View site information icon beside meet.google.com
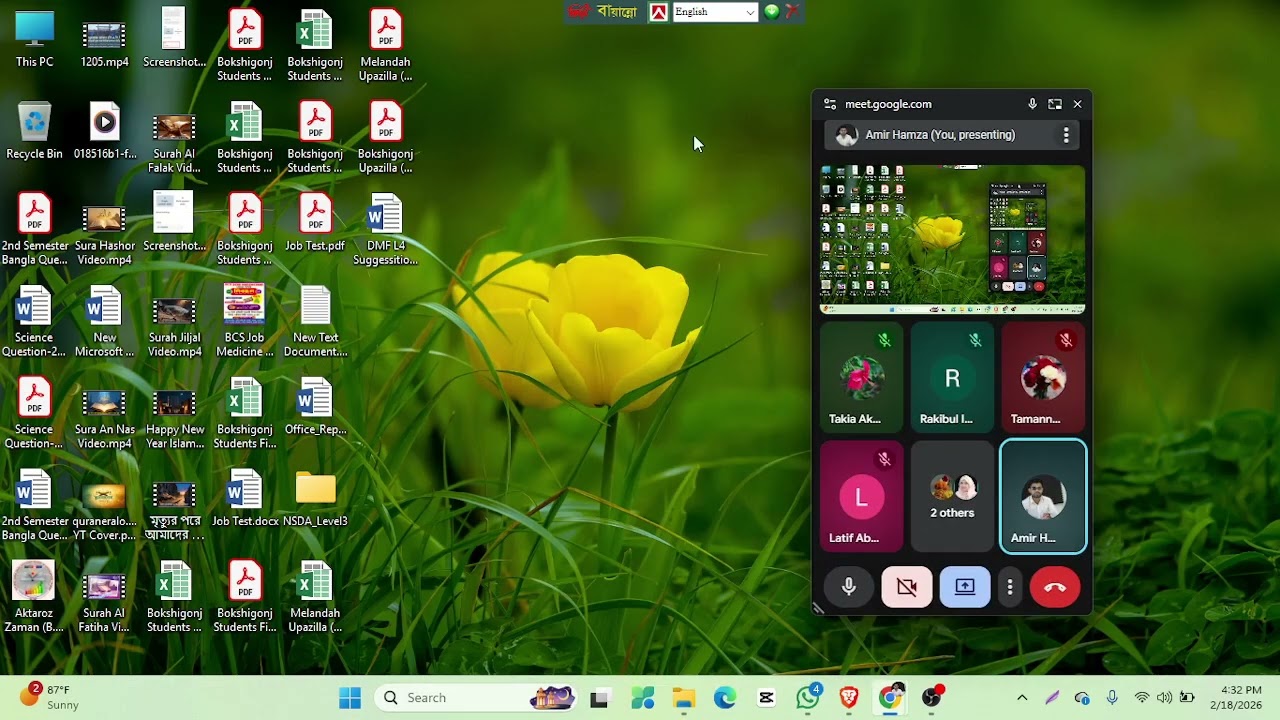 point(830,104)
